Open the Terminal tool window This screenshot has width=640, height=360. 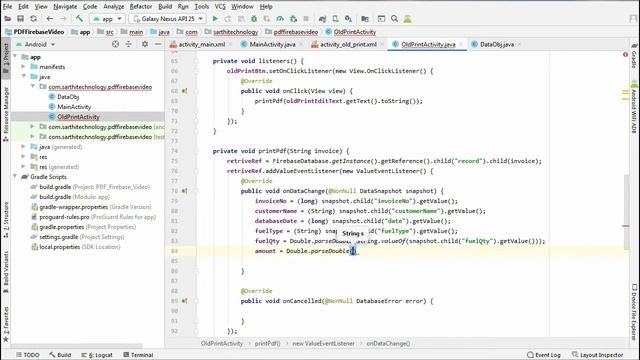(138, 355)
